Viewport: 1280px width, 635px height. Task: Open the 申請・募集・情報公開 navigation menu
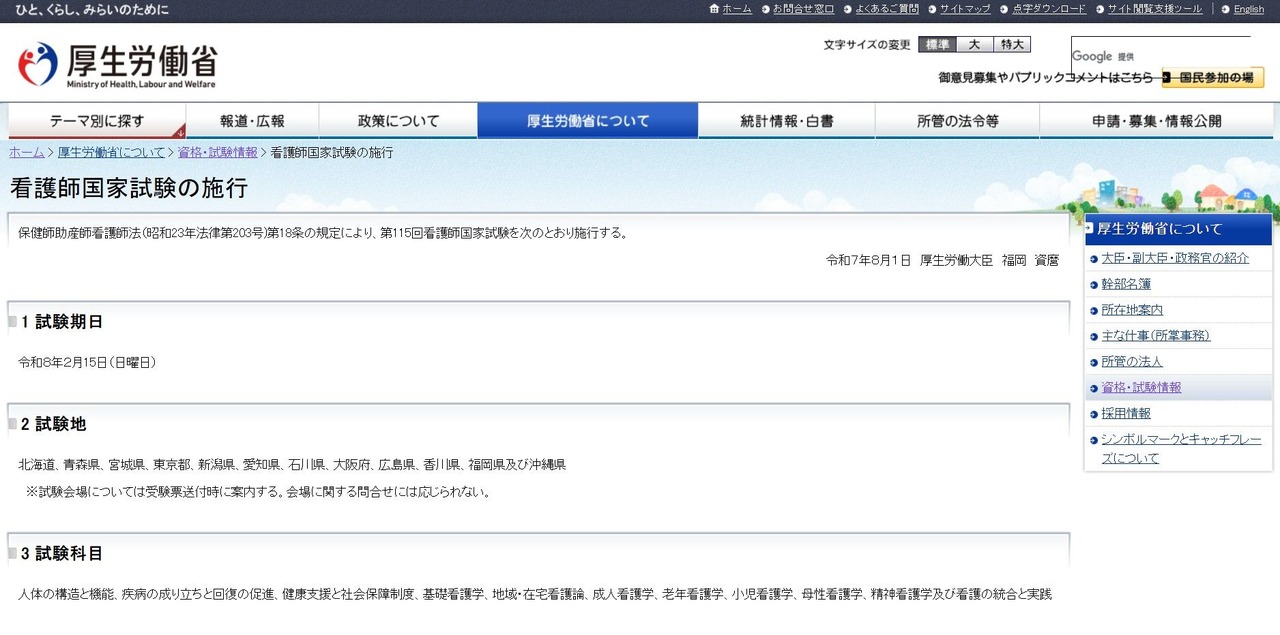pyautogui.click(x=1156, y=119)
